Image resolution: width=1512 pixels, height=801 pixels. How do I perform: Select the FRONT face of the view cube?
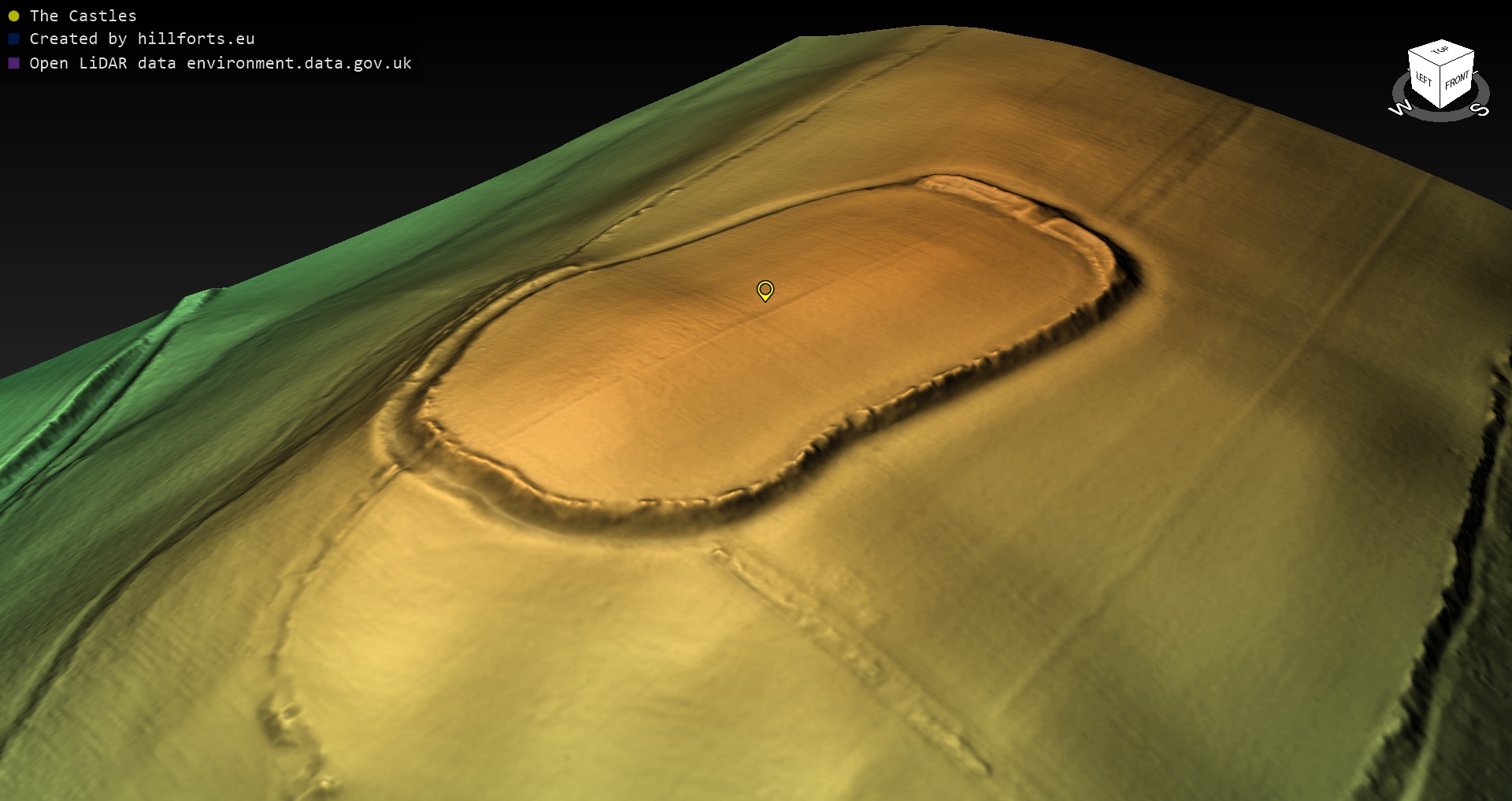(x=1457, y=80)
